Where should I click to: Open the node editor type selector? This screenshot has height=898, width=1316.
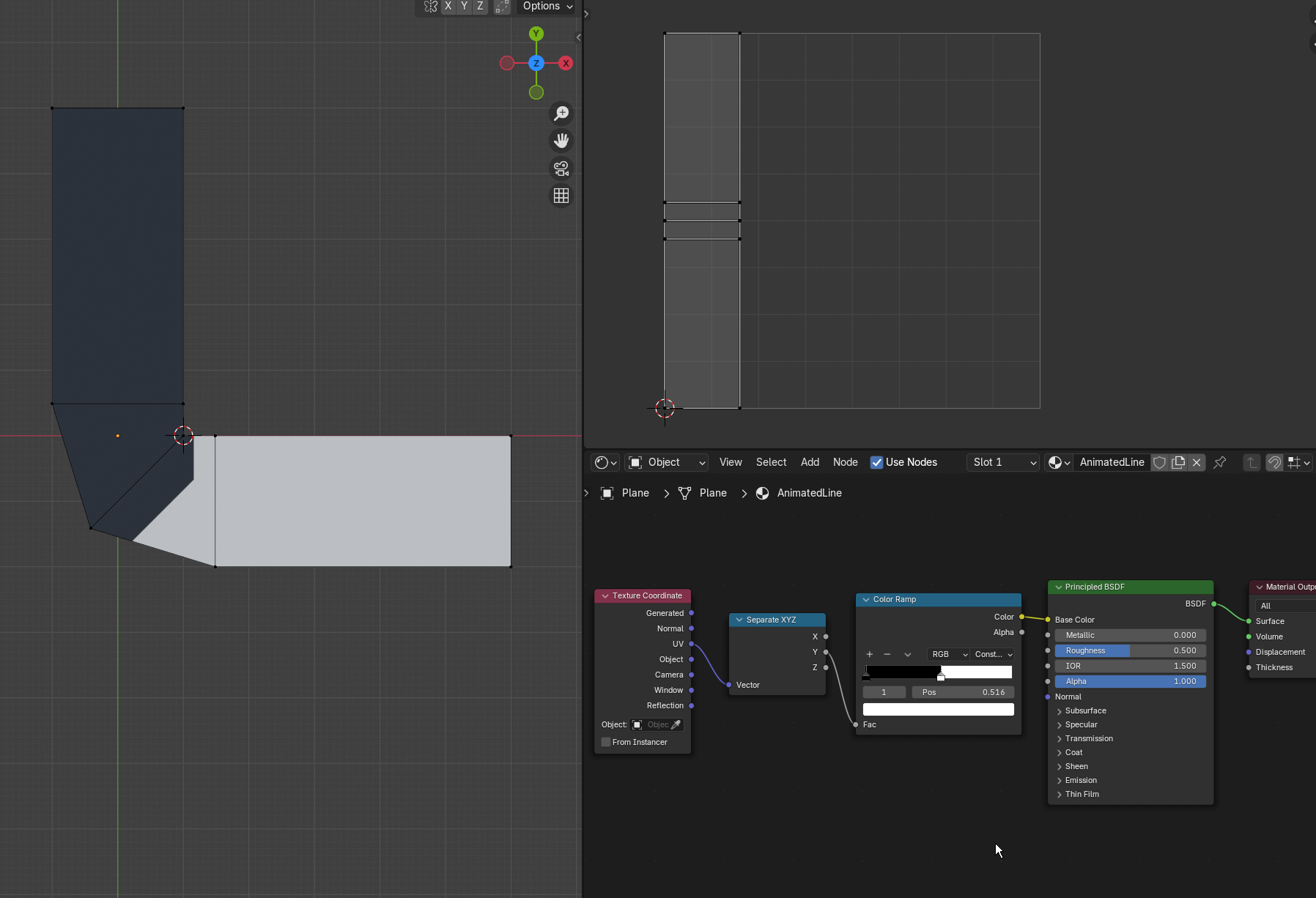pyautogui.click(x=605, y=462)
